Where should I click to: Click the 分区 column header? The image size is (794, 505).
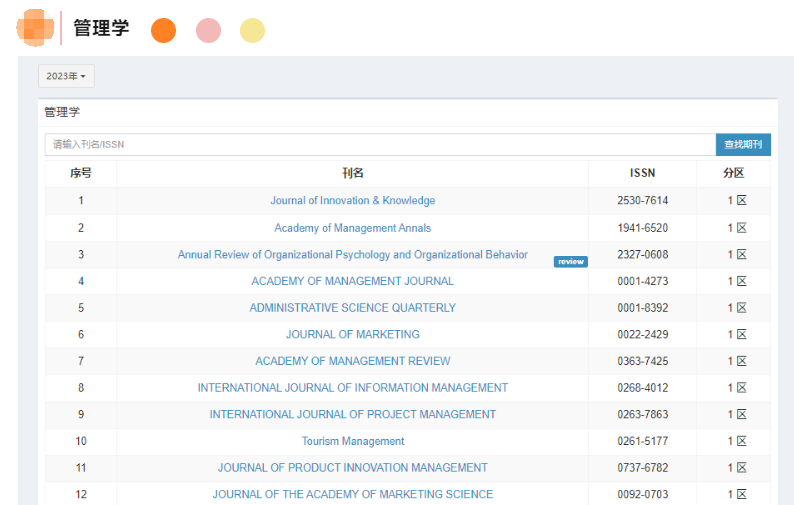[x=734, y=173]
